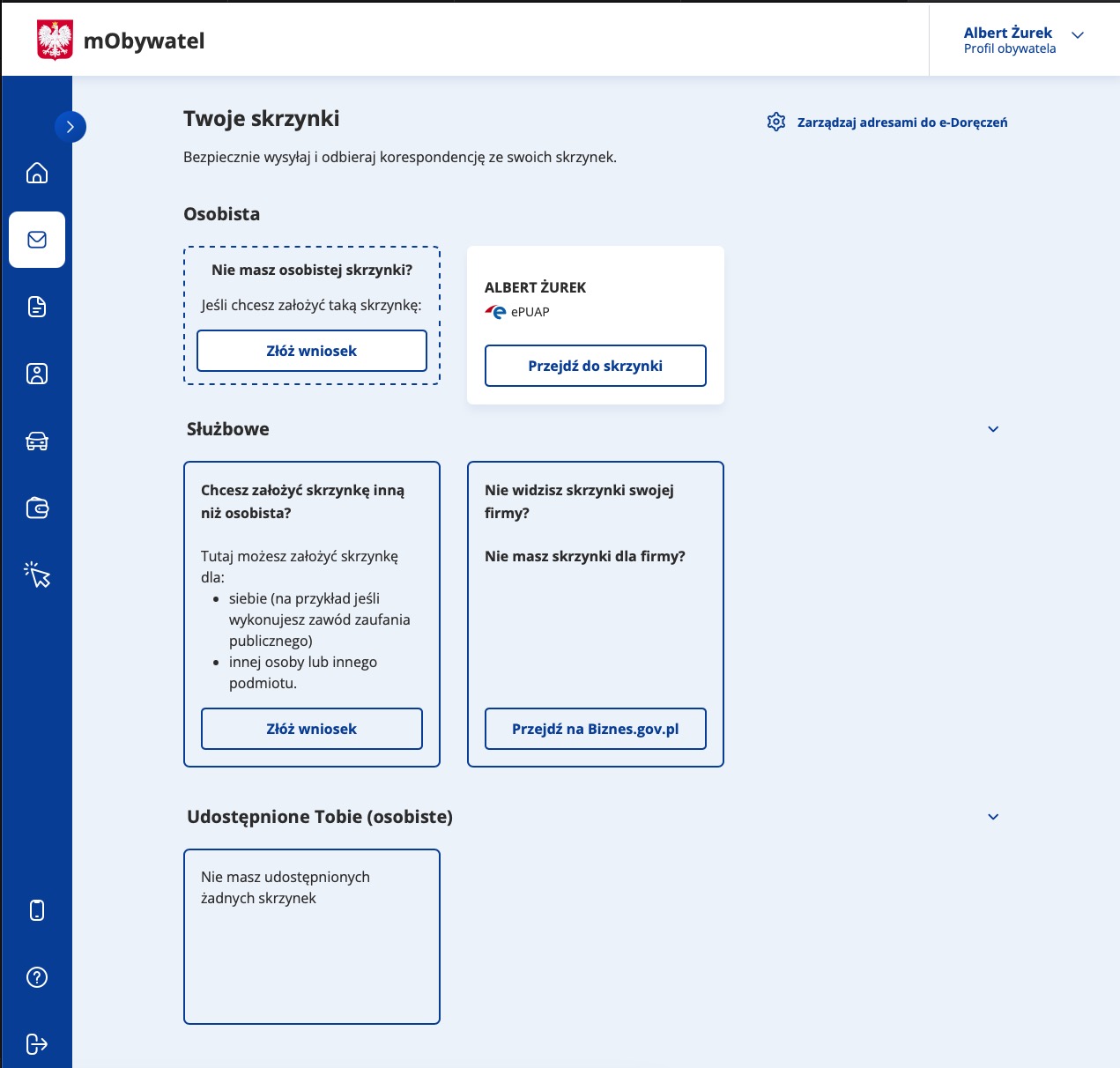This screenshot has width=1120, height=1068.
Task: Click the logout icon in sidebar
Action: 37,1044
